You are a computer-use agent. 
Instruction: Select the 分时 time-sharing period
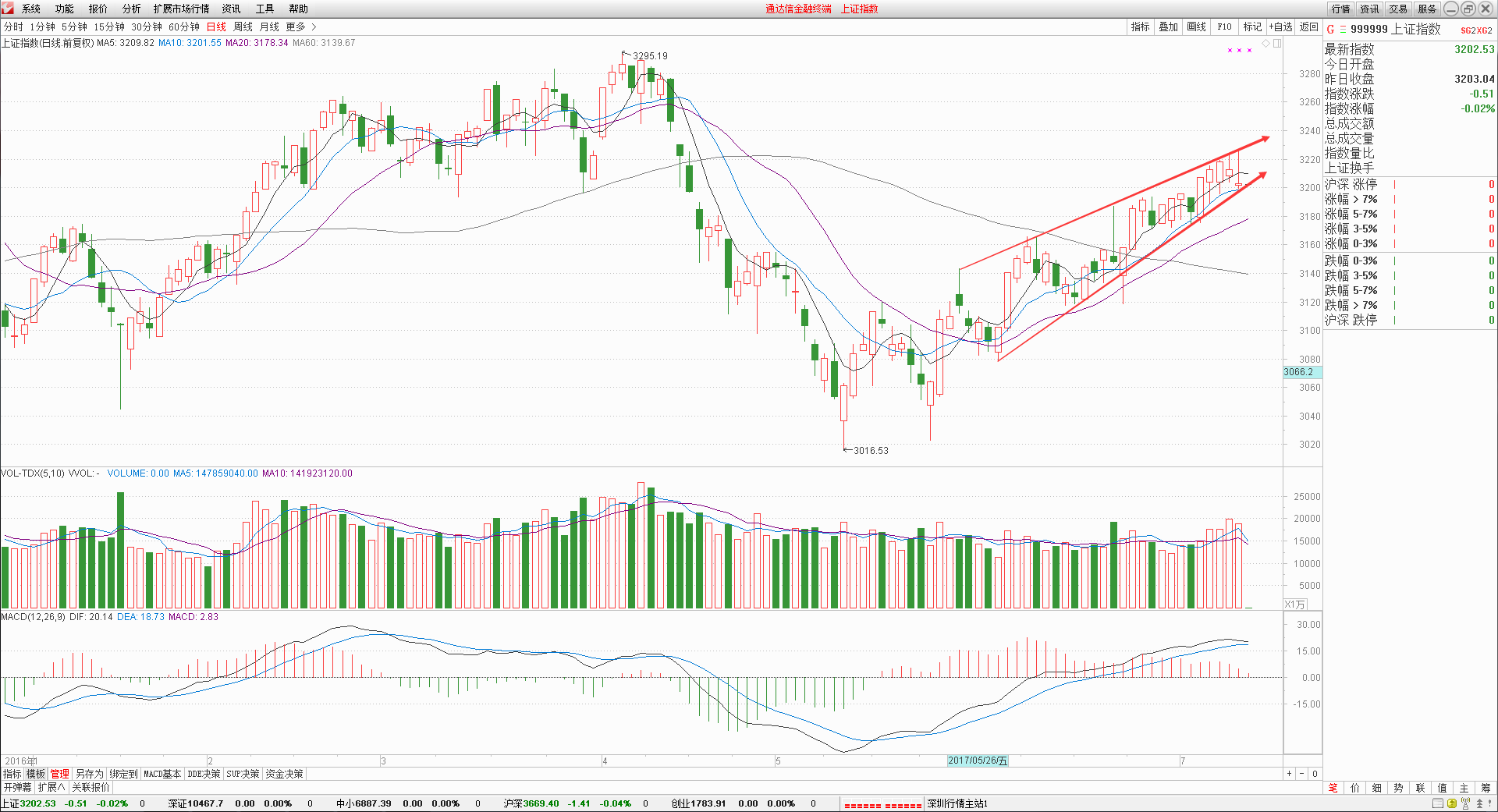pos(13,27)
